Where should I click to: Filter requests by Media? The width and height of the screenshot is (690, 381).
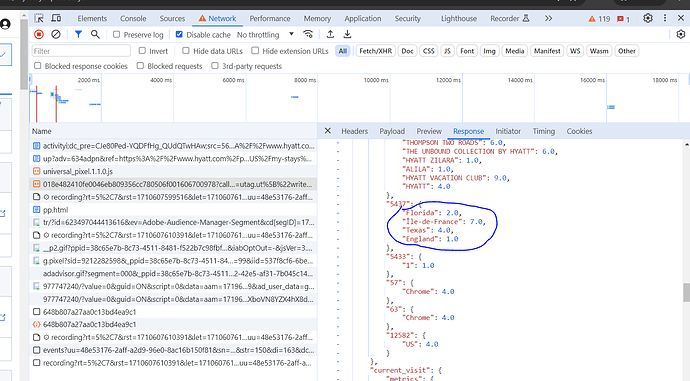coord(514,51)
